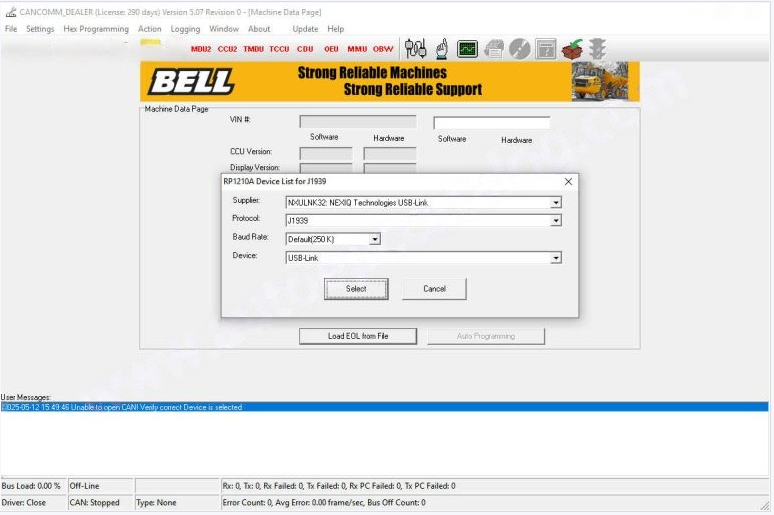774x515 pixels.
Task: Click the Auto Programming button
Action: (x=486, y=336)
